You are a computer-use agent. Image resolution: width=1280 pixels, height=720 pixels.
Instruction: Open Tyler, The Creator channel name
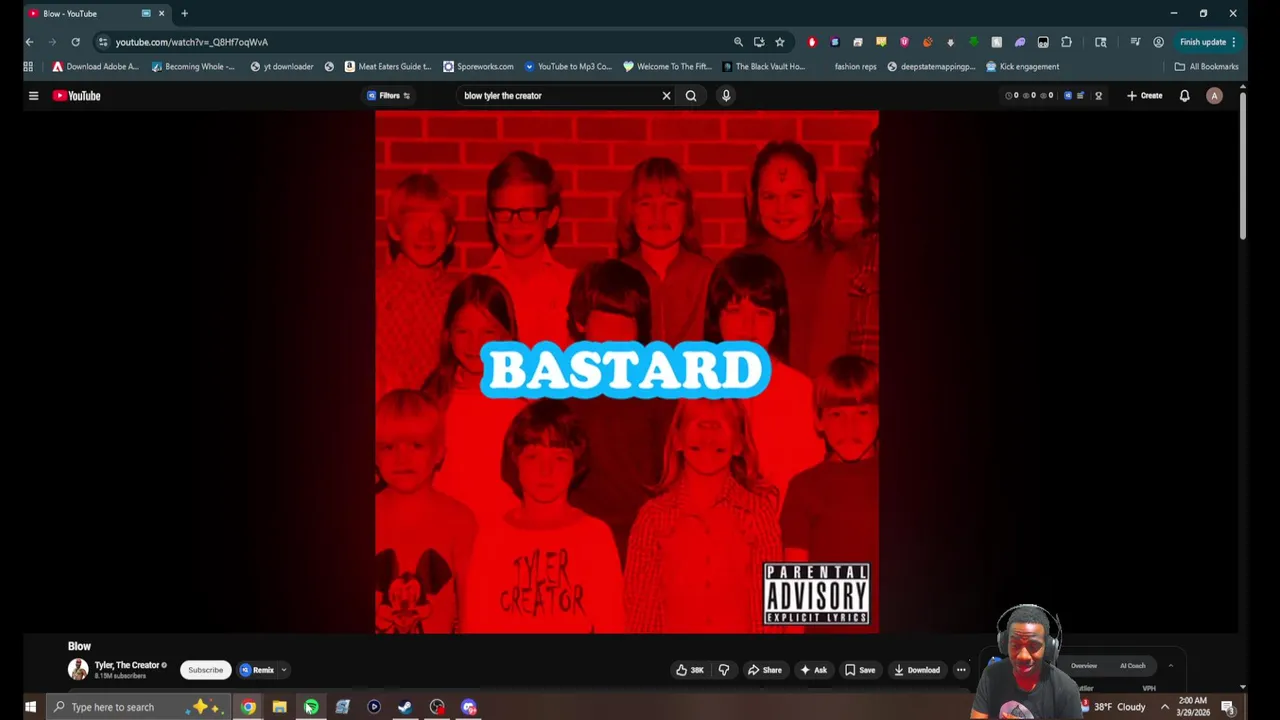click(x=127, y=665)
